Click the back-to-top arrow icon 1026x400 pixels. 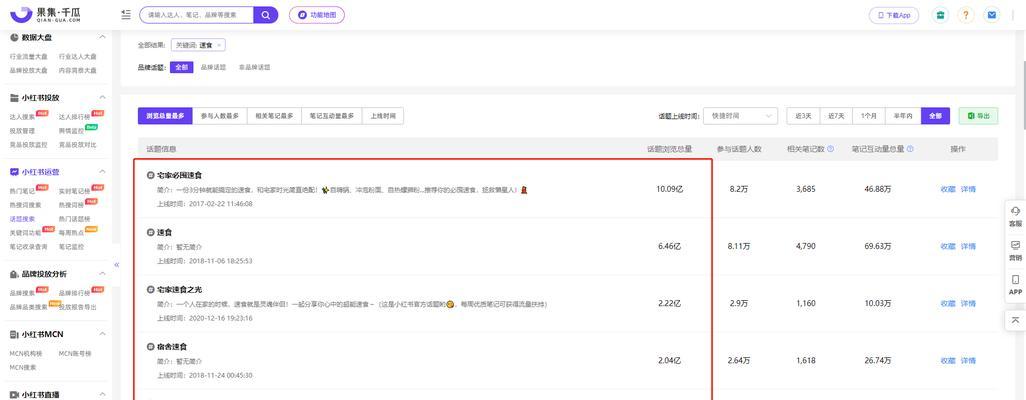pyautogui.click(x=1016, y=319)
